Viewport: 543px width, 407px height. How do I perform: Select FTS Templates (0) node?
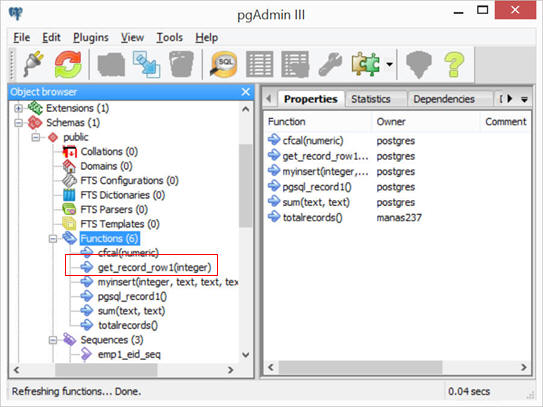(120, 224)
